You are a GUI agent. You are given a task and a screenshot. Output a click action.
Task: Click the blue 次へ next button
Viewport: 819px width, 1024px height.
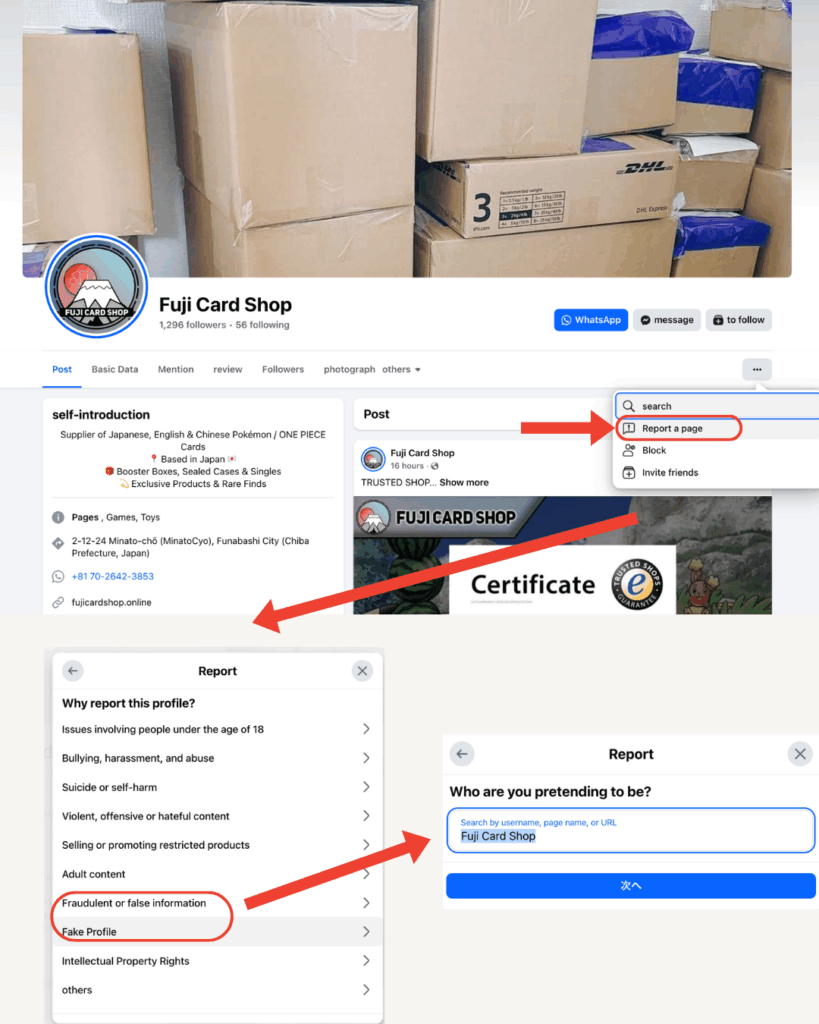[x=631, y=886]
